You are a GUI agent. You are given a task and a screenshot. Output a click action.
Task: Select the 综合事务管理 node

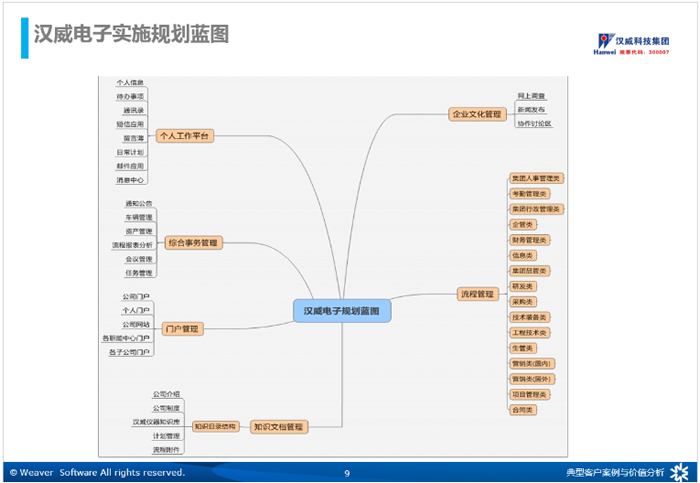[x=193, y=243]
